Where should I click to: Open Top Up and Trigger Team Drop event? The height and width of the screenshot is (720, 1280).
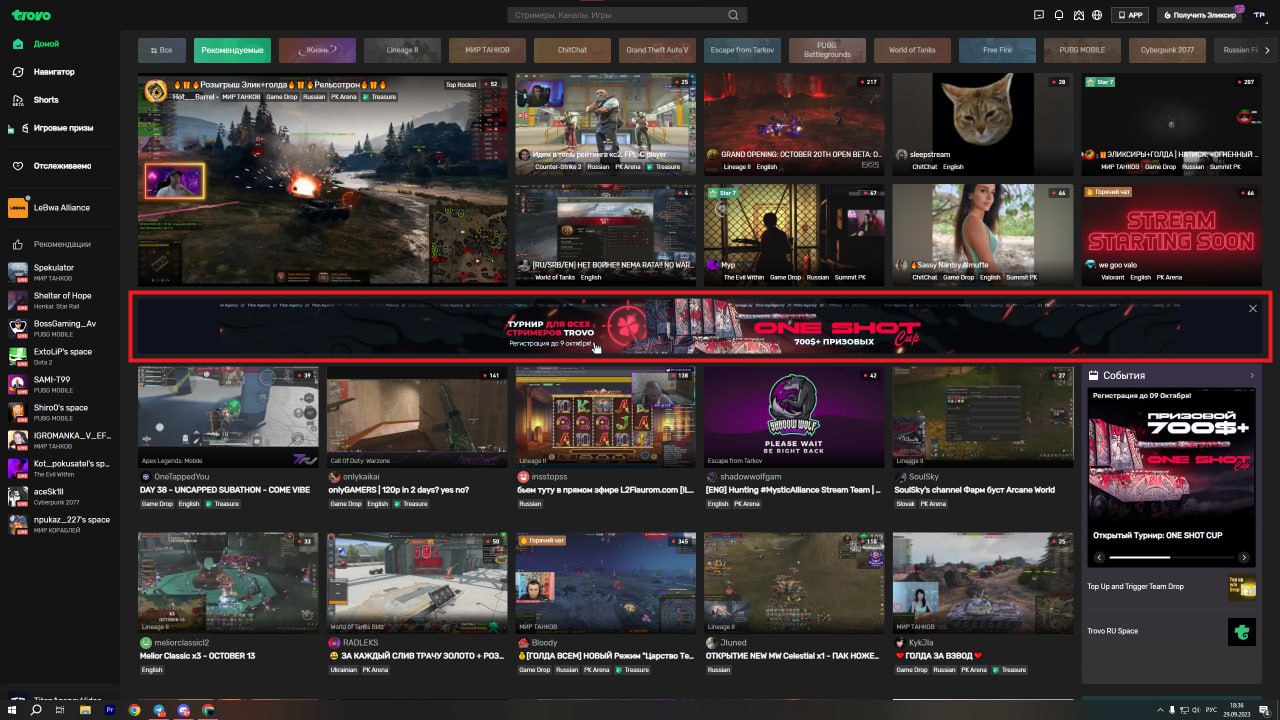click(x=1171, y=587)
